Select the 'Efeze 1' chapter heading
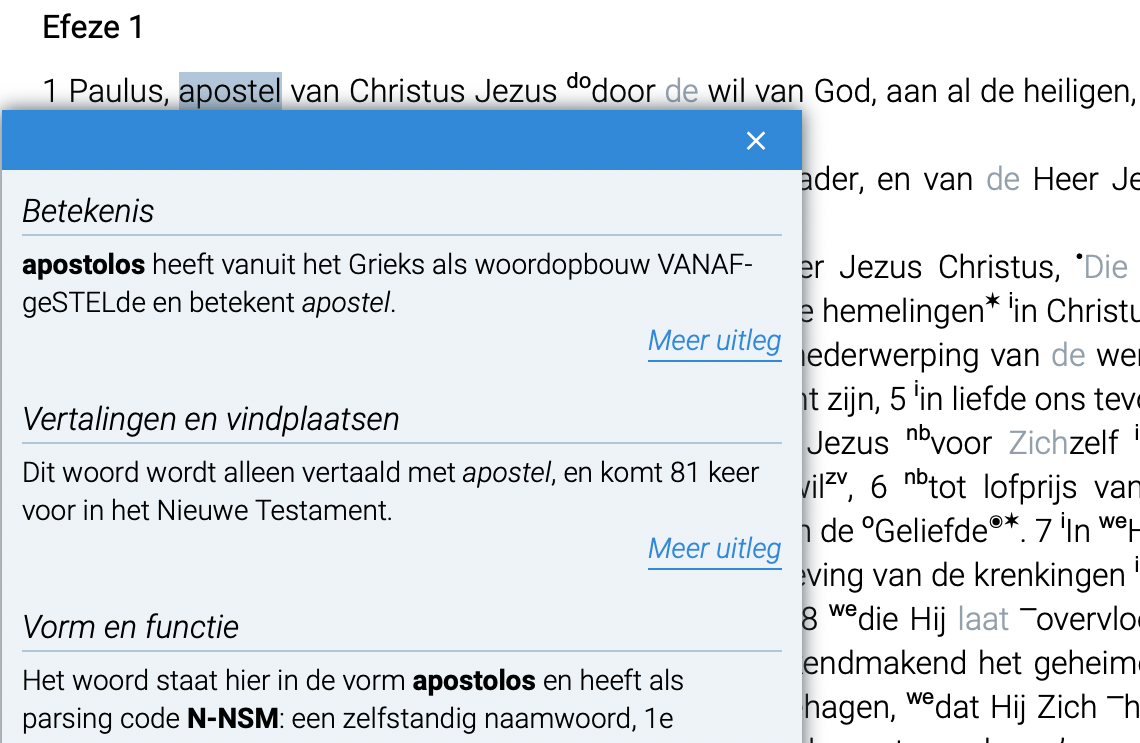The width and height of the screenshot is (1140, 743). click(93, 28)
